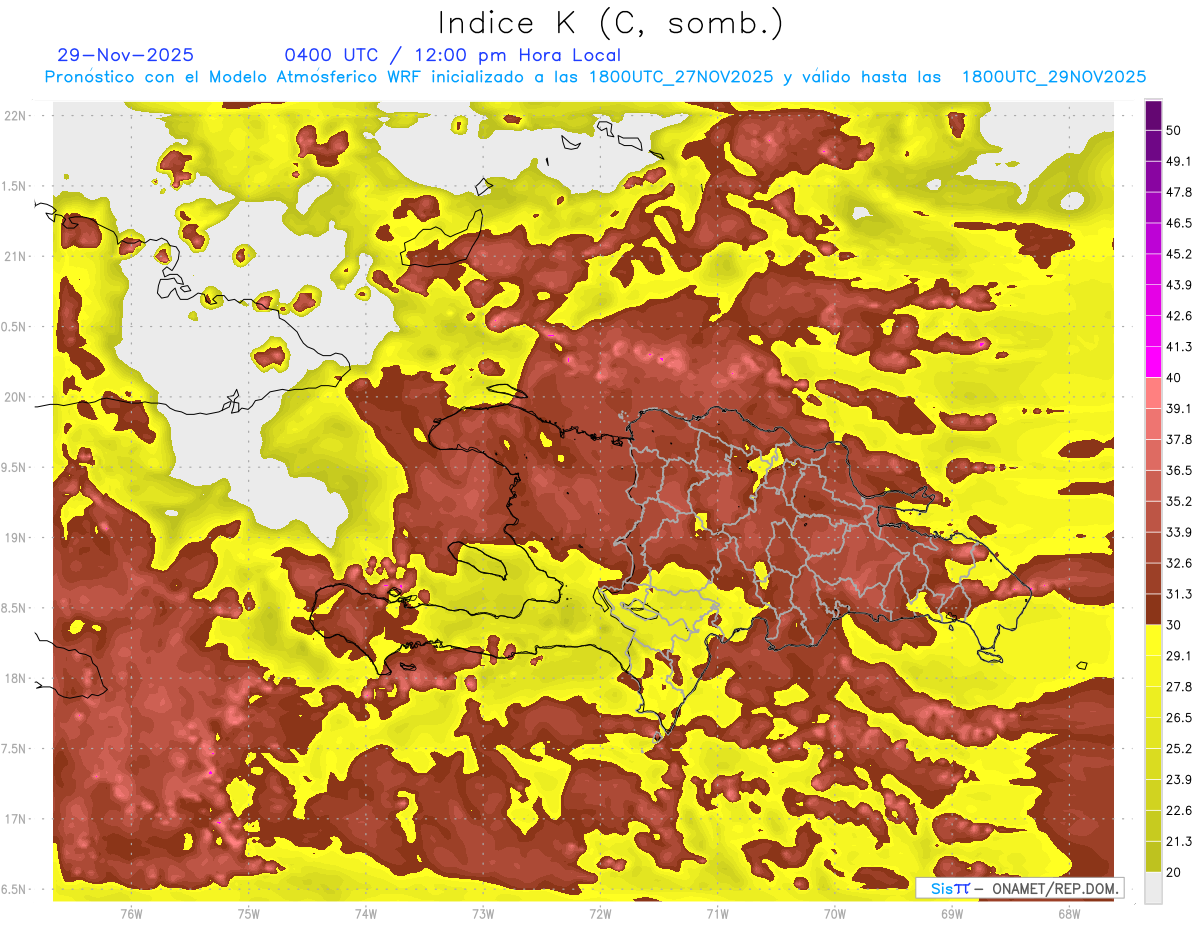Click the clipped latitude axis label '0.5N'
This screenshot has height=927, width=1200.
pyautogui.click(x=14, y=327)
